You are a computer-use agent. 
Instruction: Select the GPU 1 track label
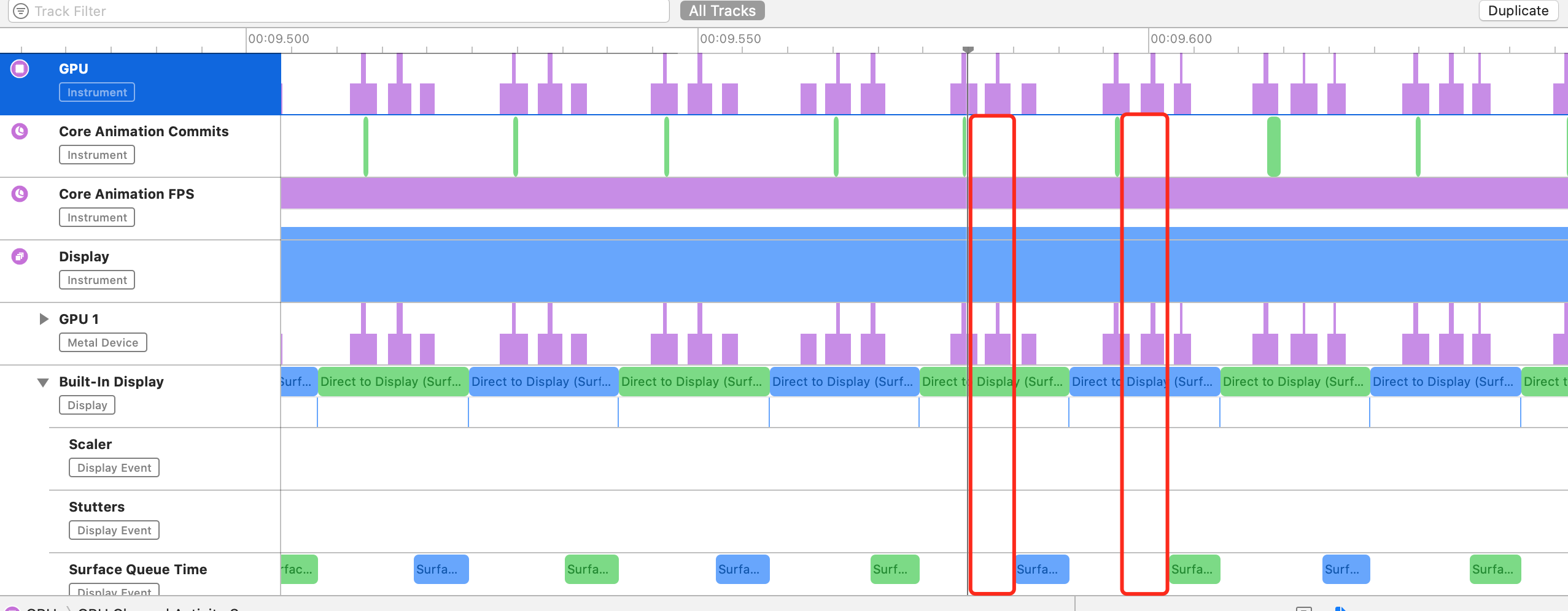tap(79, 319)
